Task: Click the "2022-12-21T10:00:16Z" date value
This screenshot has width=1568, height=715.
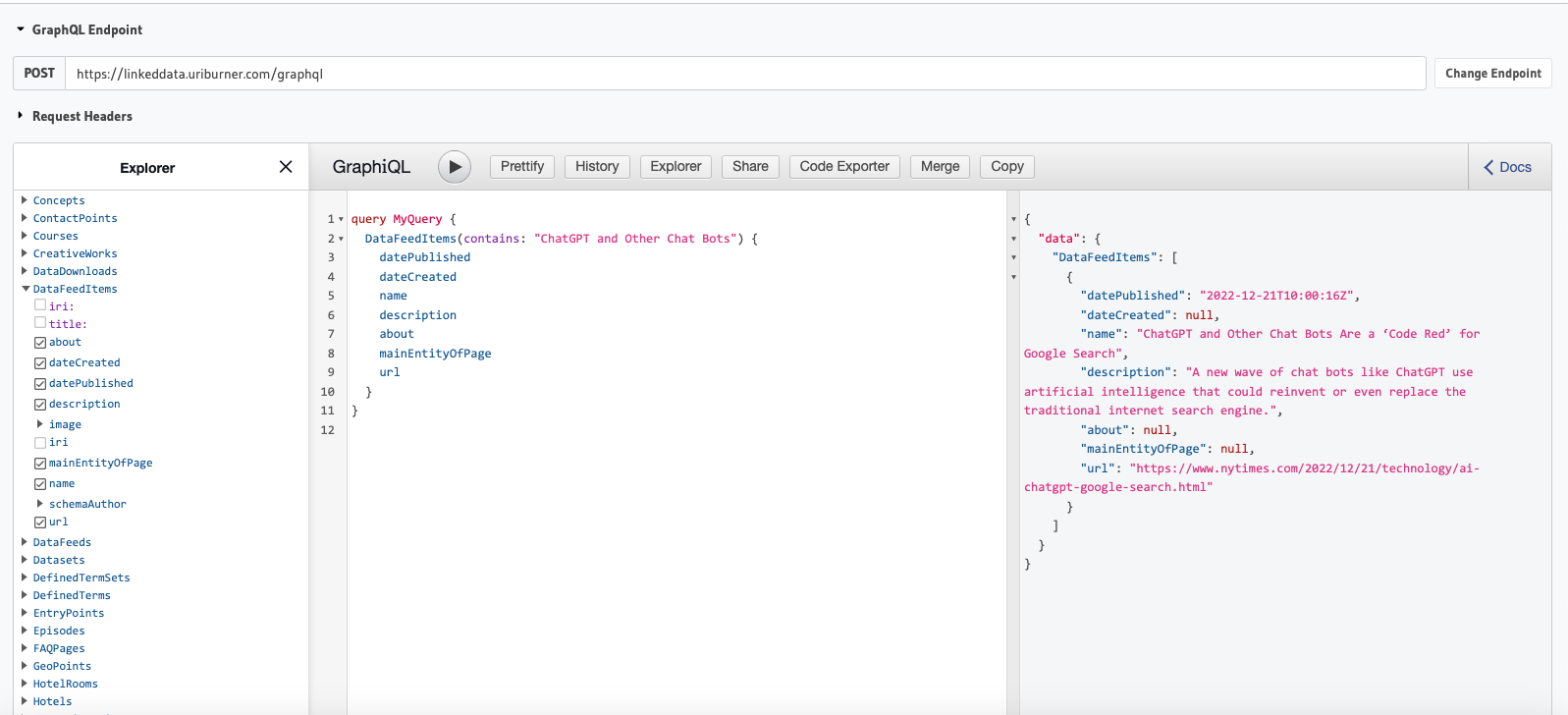Action: click(x=1276, y=296)
